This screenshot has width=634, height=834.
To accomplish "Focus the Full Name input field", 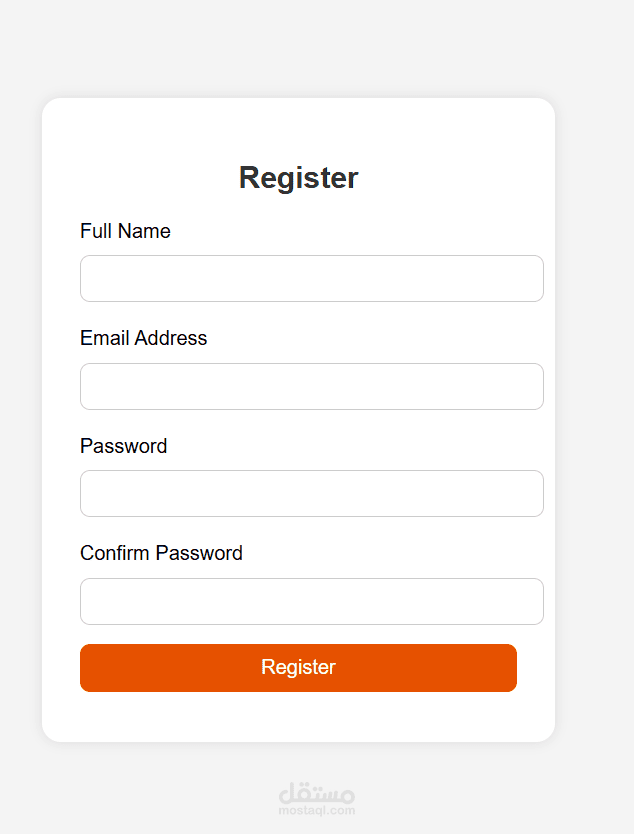I will point(311,278).
